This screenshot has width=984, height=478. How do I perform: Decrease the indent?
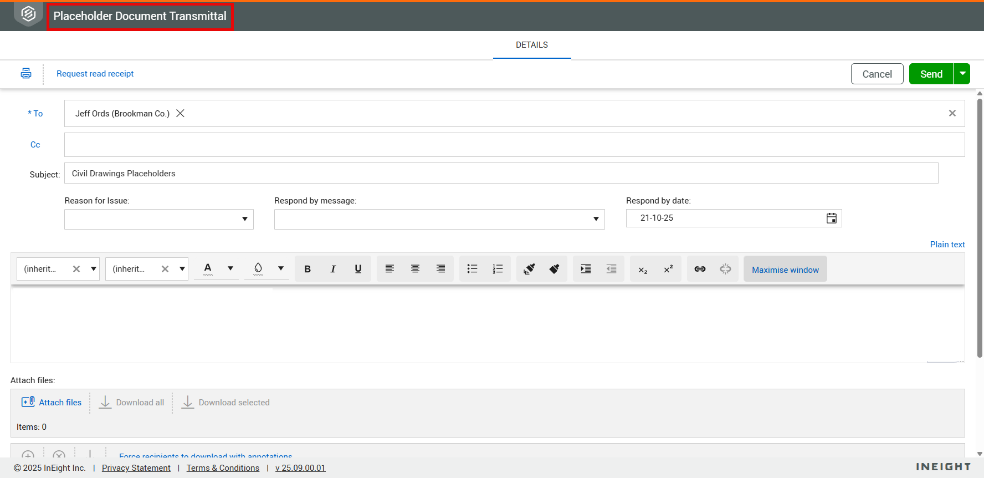611,268
